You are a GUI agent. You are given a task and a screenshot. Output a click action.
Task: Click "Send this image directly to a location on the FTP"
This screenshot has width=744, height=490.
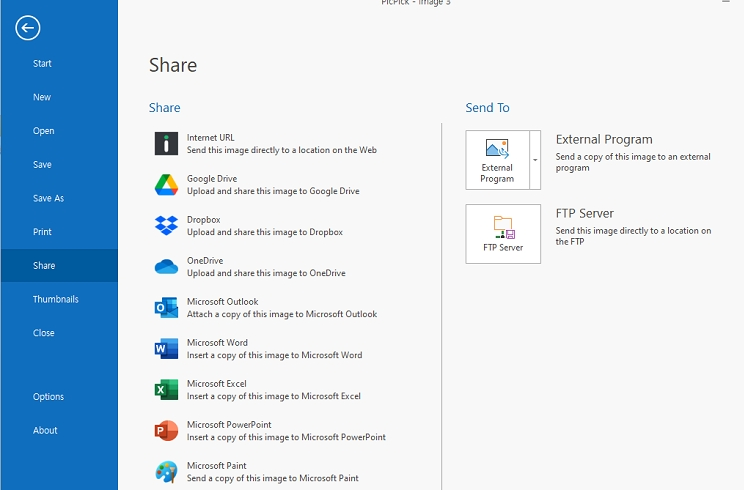[x=633, y=236]
